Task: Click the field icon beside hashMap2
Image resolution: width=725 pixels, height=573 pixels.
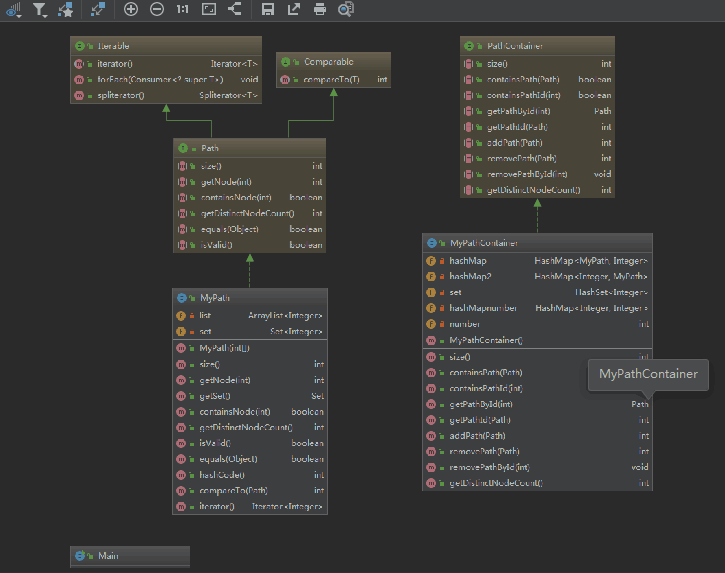Action: [431, 277]
